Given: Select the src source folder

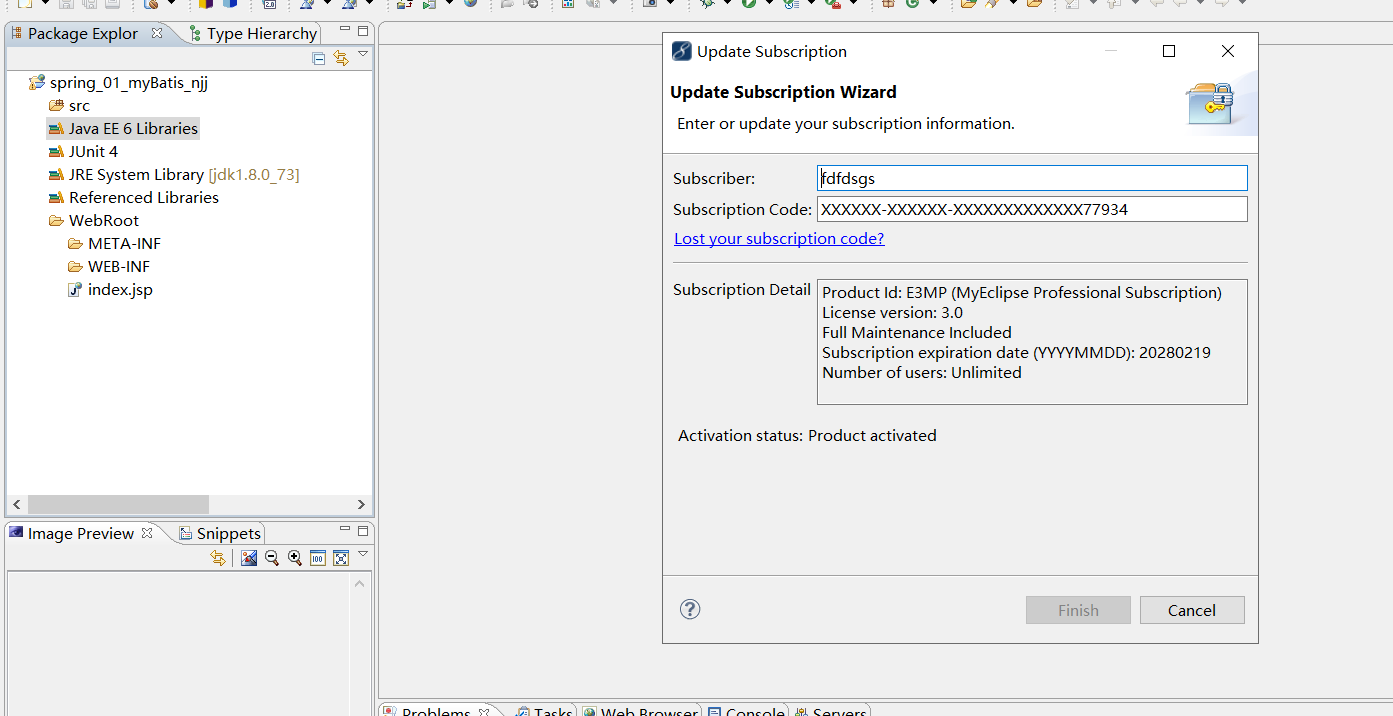Looking at the screenshot, I should 79,105.
